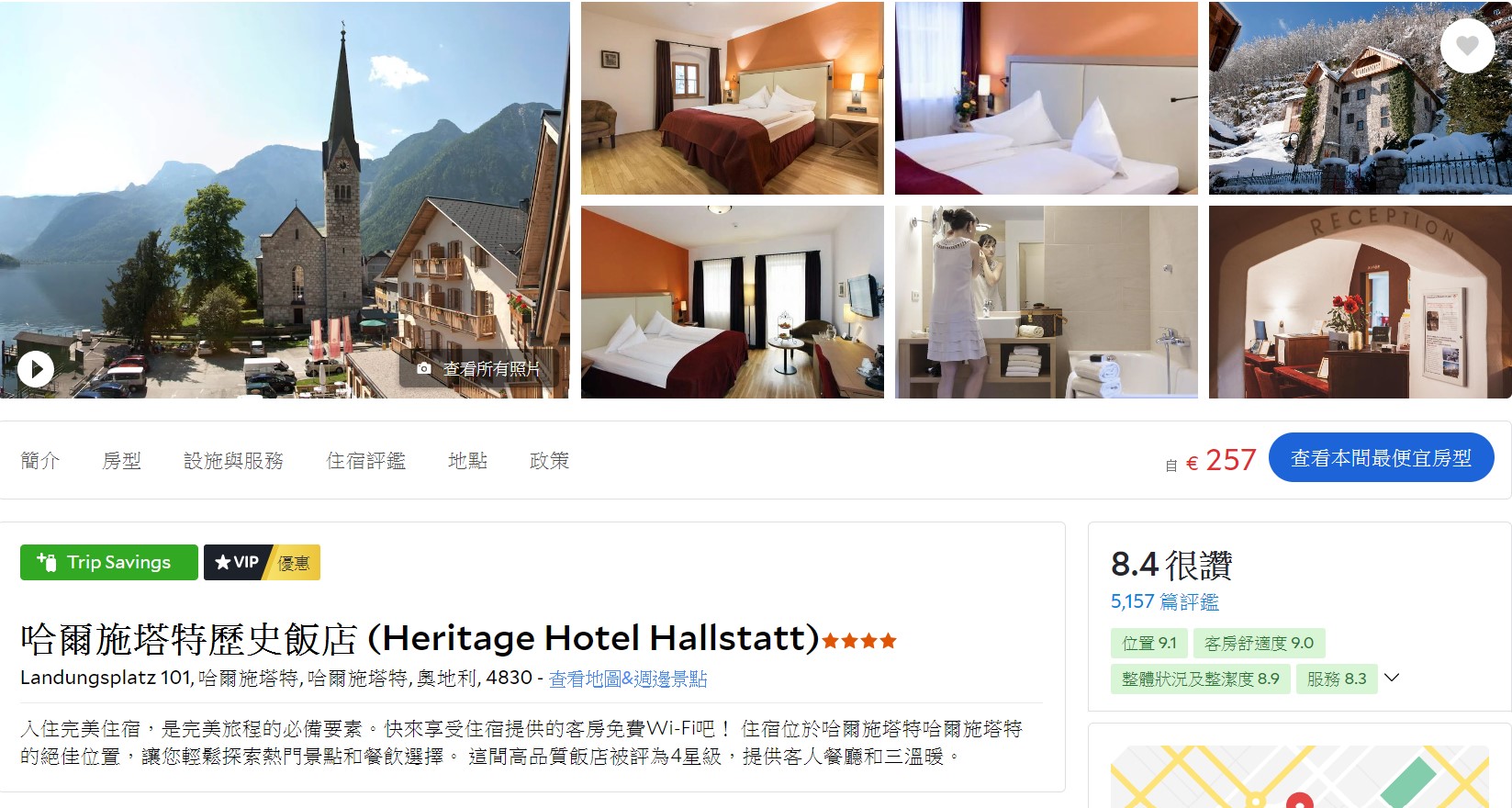1512x808 pixels.
Task: Open the snowy hotel exterior photo
Action: tap(1360, 98)
